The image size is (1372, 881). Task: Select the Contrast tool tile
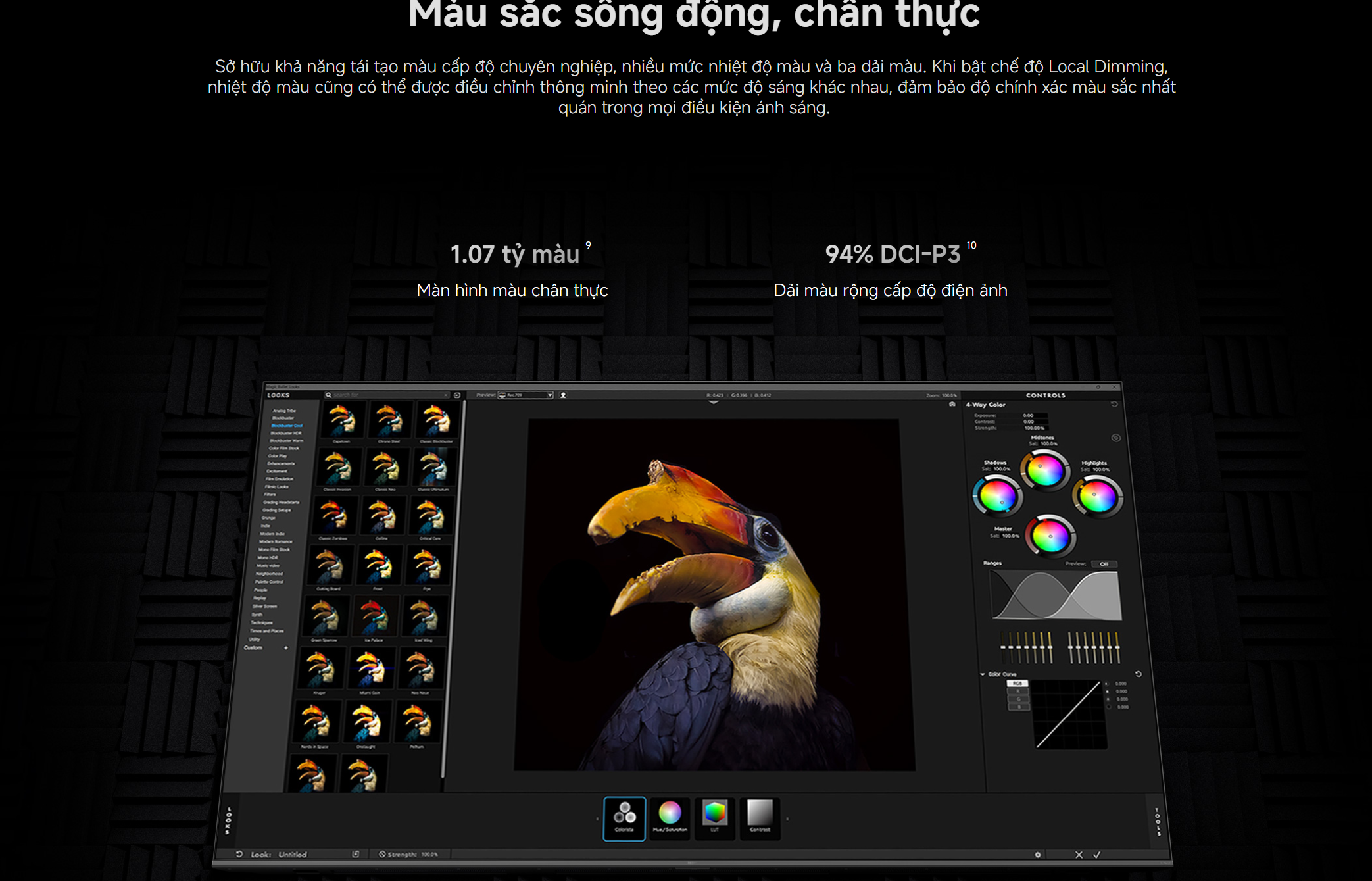pos(760,818)
